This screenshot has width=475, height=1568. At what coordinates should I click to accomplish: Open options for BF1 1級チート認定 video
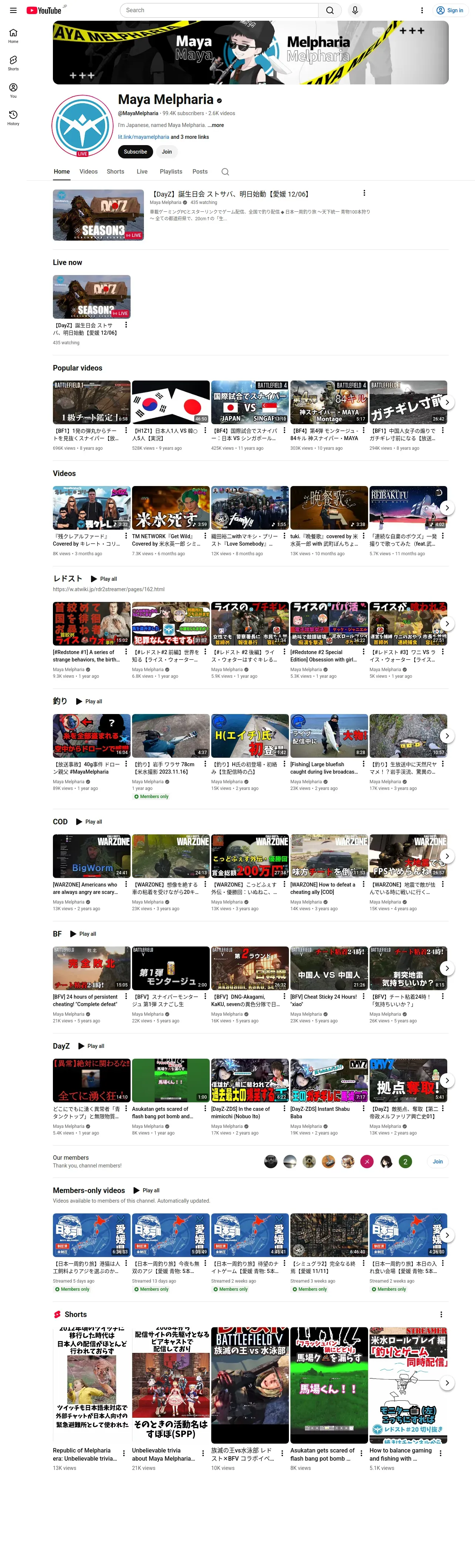126,431
